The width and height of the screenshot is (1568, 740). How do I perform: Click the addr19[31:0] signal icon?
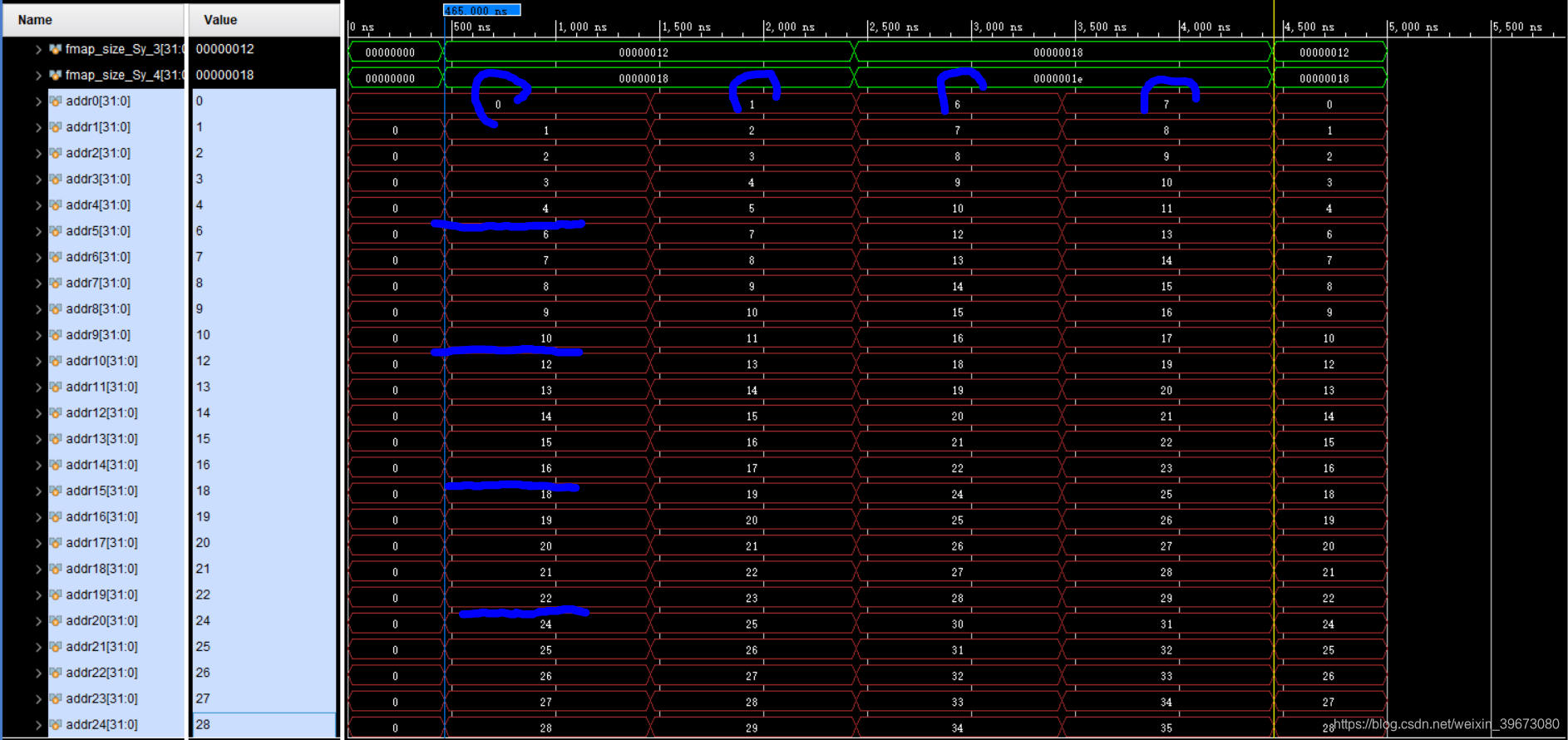56,595
